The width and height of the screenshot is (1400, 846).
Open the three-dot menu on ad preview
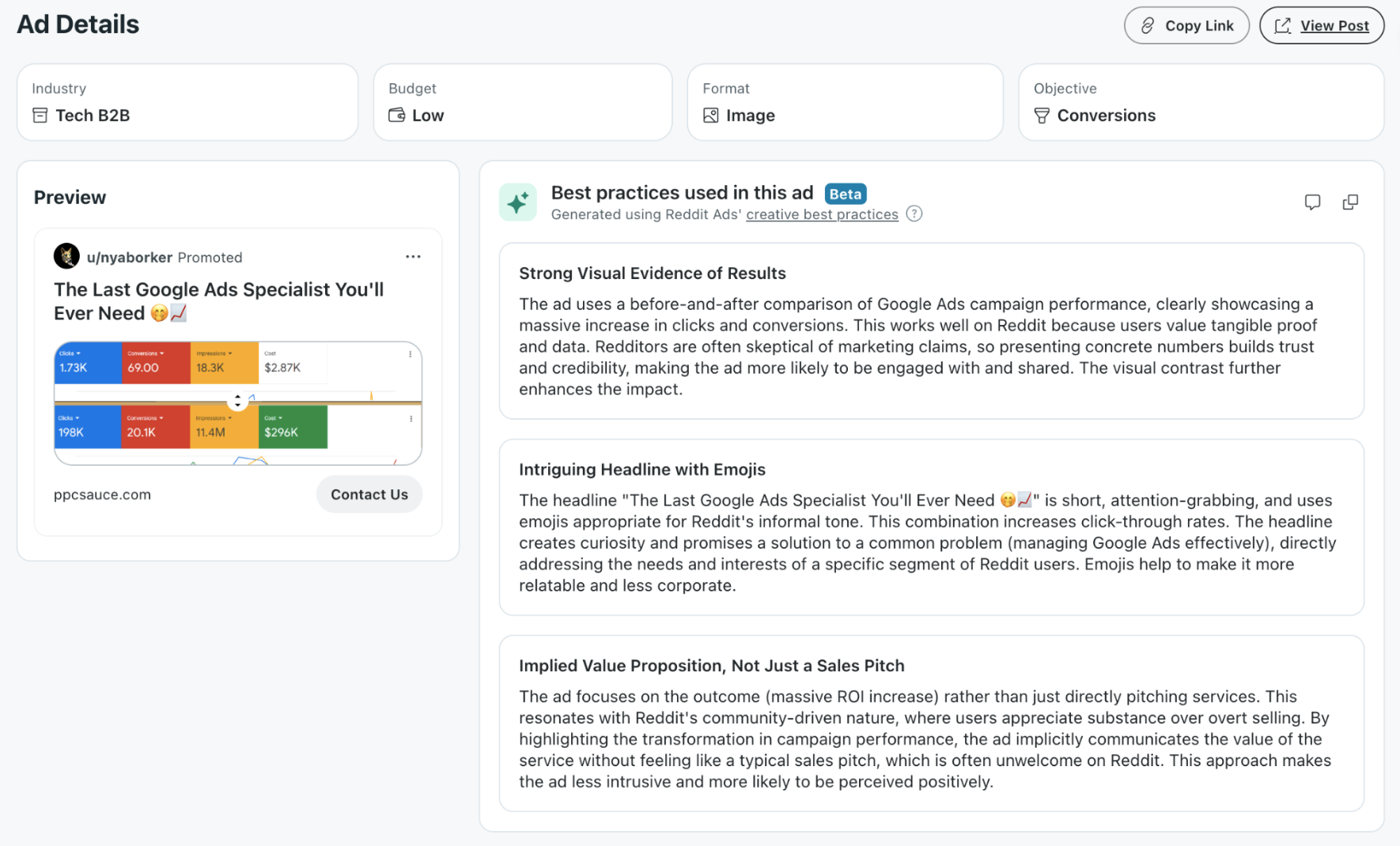point(413,257)
